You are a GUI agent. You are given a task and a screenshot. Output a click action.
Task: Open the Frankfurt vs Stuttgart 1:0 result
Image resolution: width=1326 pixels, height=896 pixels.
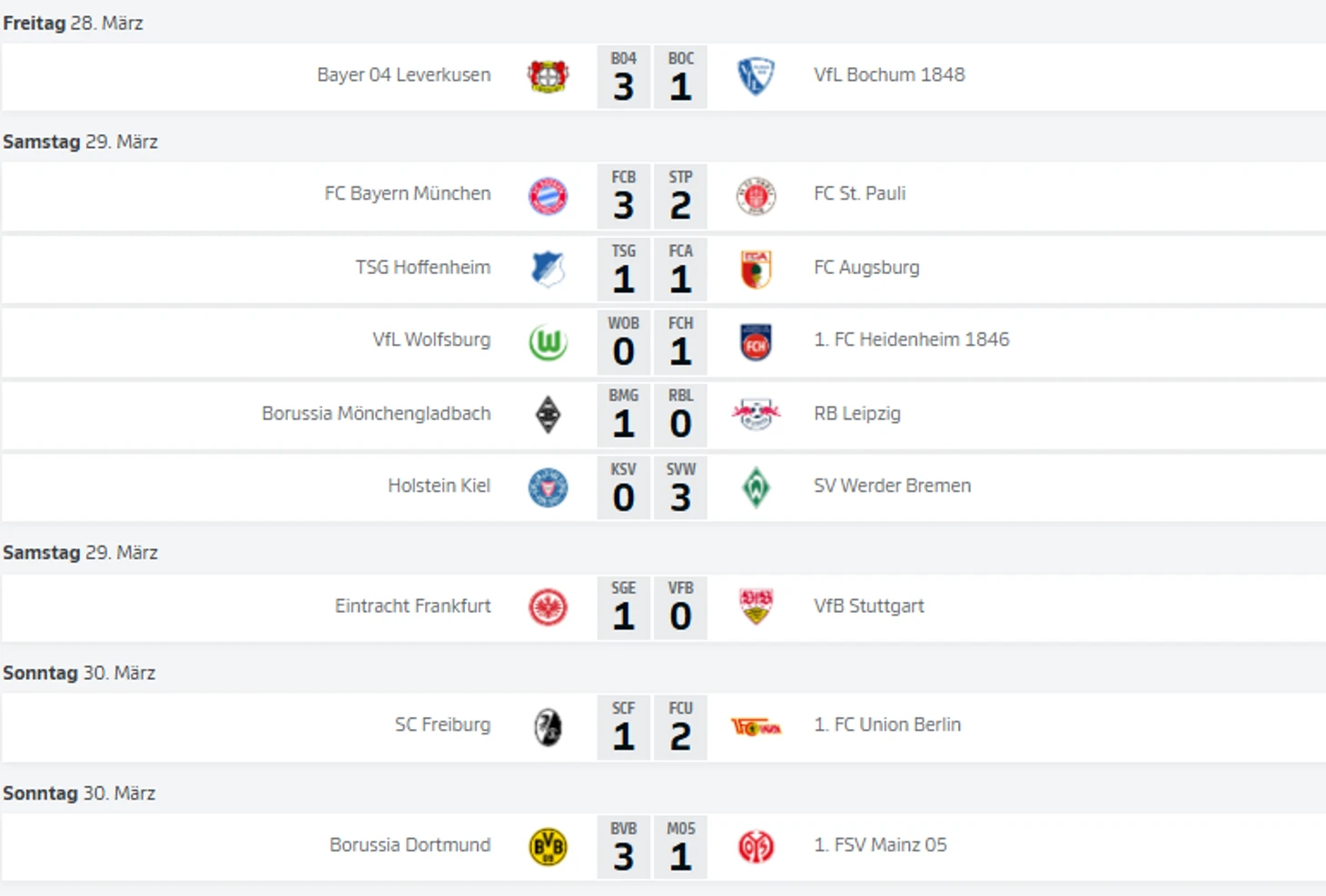click(652, 607)
